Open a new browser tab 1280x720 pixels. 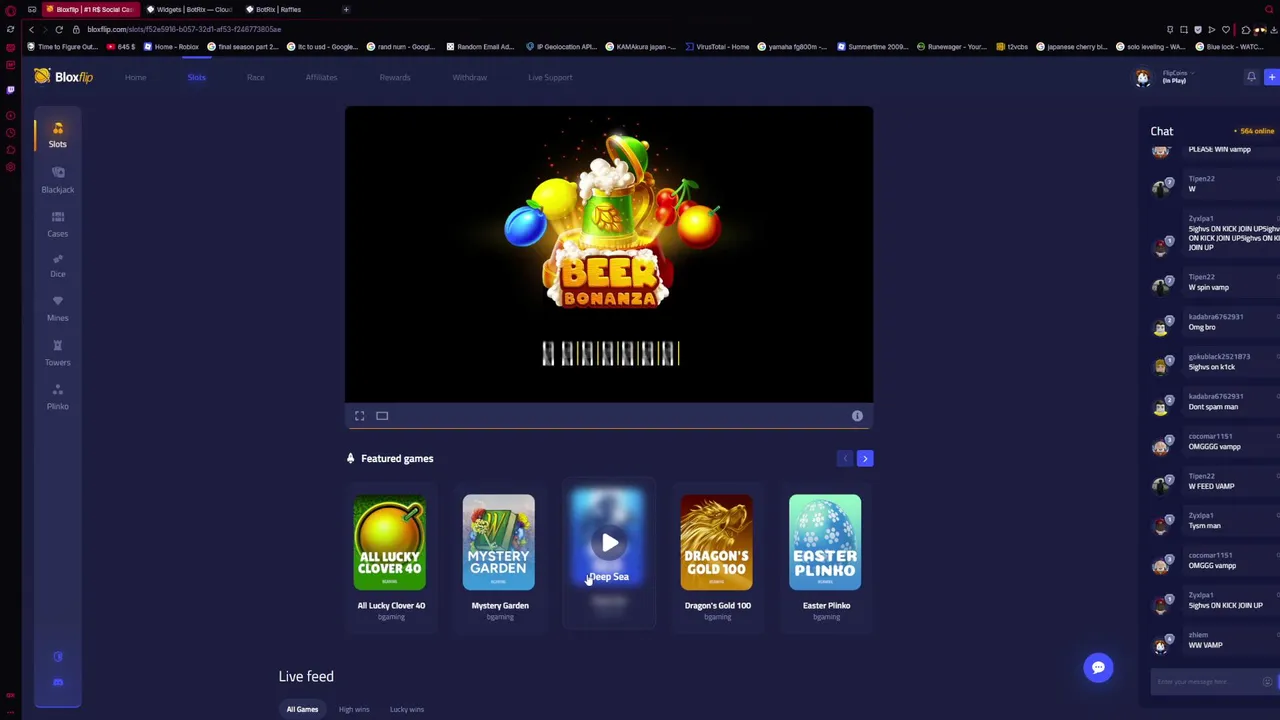pos(346,9)
